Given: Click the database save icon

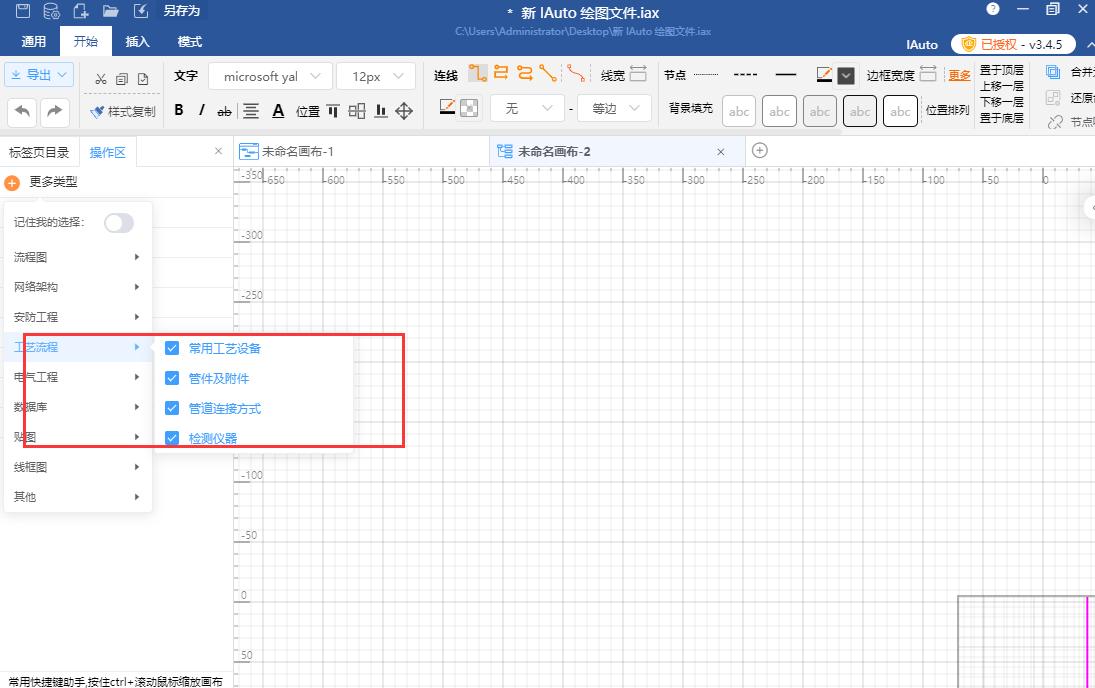Looking at the screenshot, I should pos(52,10).
